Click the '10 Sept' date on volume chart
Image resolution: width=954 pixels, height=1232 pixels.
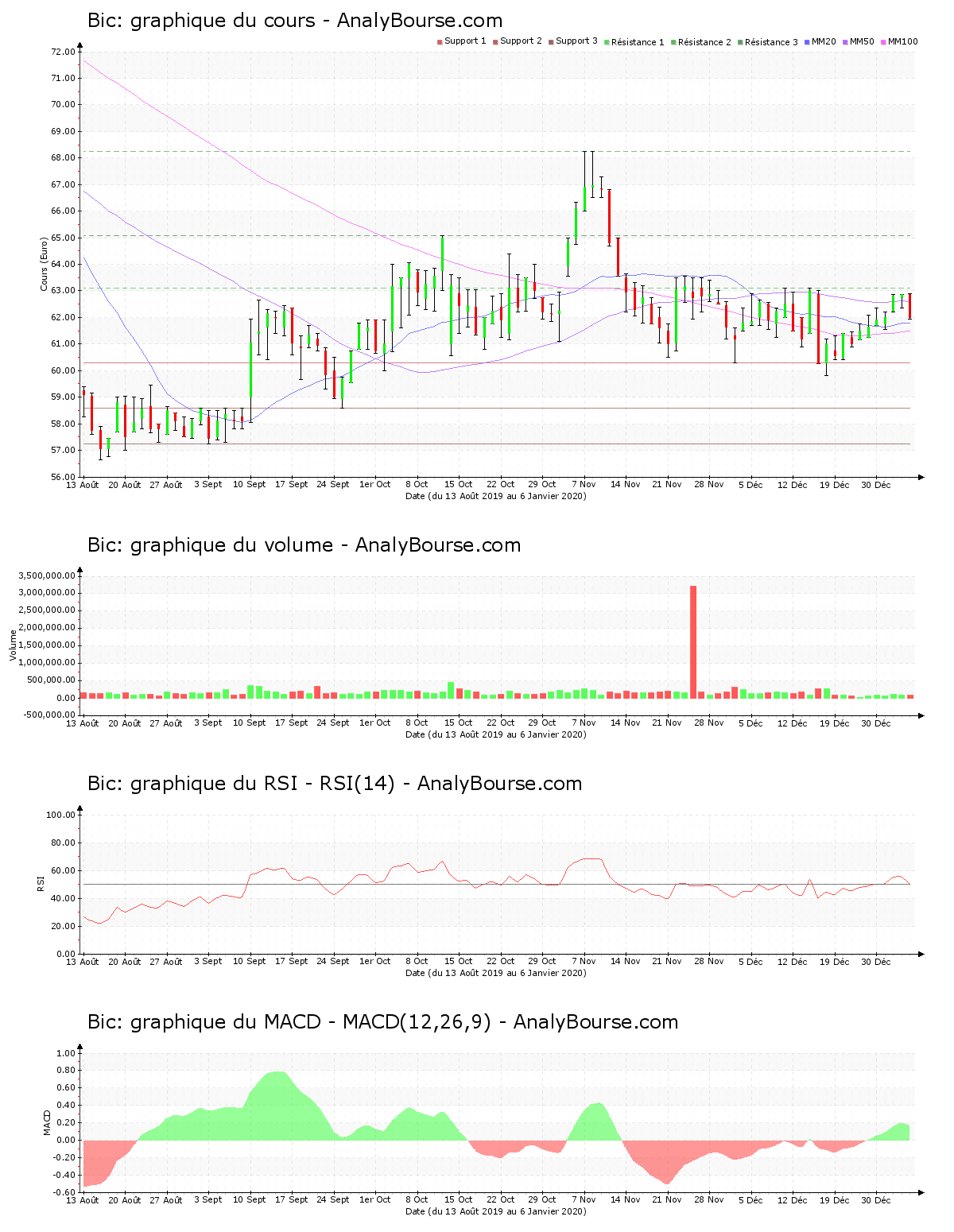250,723
